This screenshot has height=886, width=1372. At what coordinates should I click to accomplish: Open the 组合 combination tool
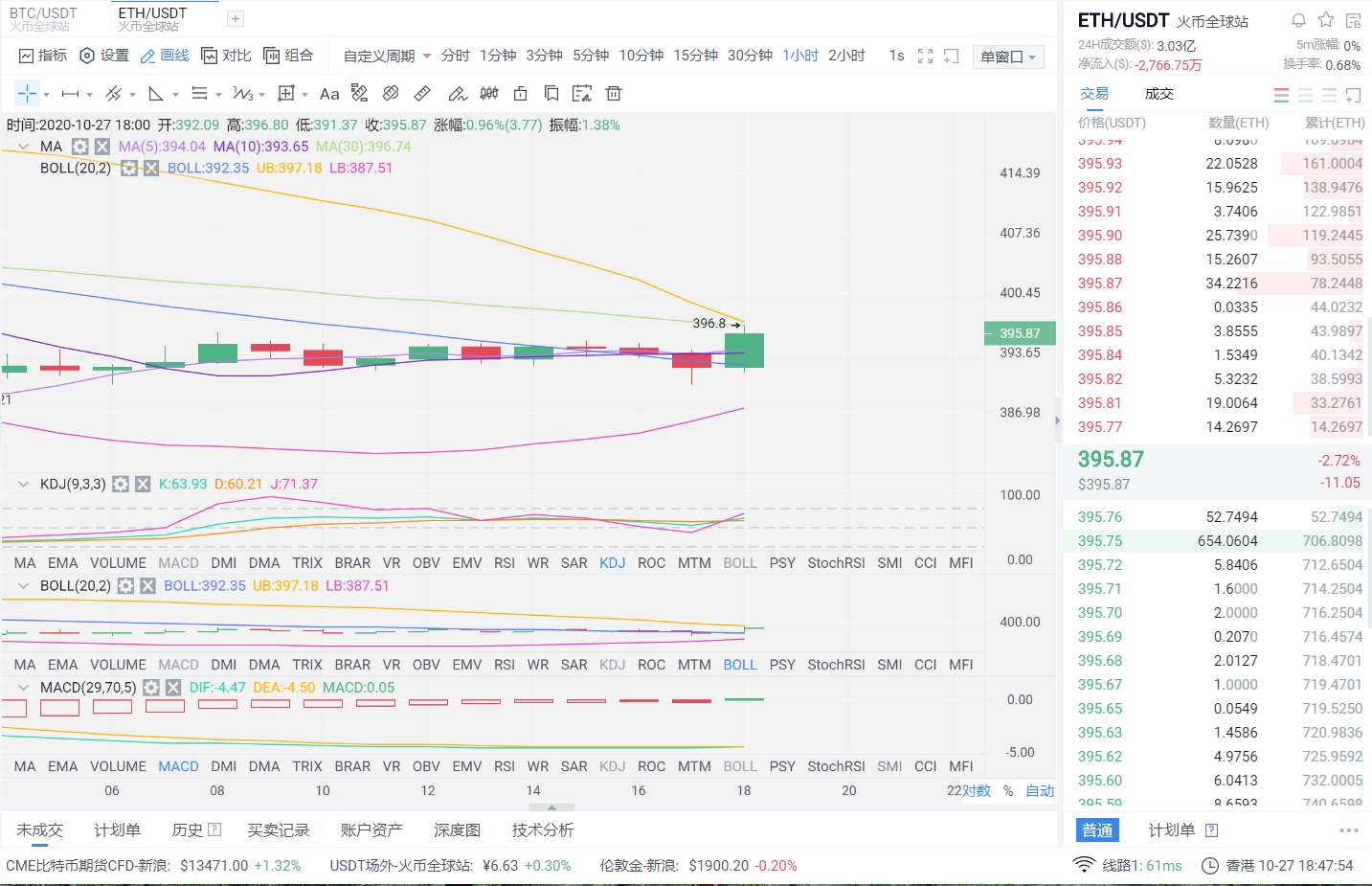pyautogui.click(x=288, y=56)
